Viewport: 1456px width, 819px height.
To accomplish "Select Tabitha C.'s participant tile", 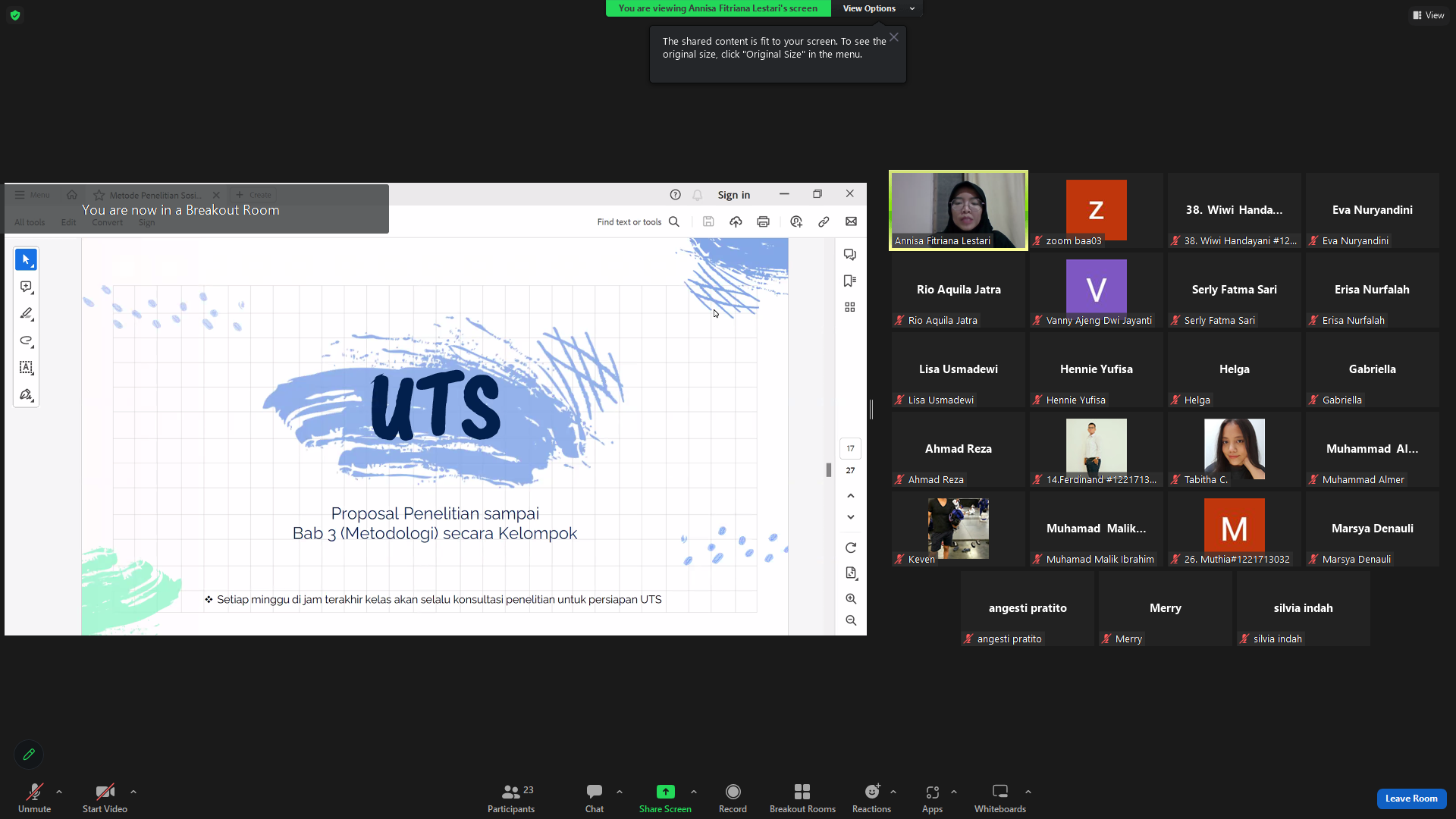I will pyautogui.click(x=1235, y=449).
